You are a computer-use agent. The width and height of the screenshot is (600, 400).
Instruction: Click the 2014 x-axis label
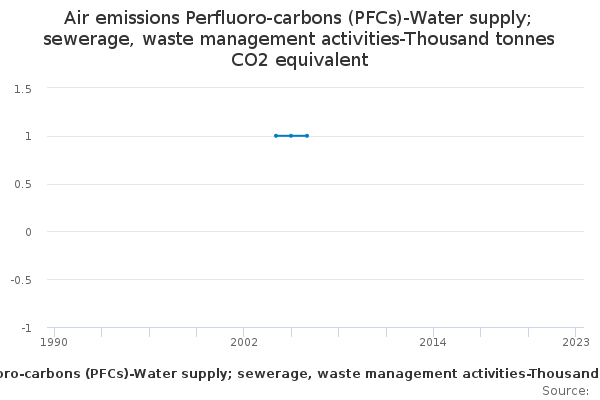point(433,342)
